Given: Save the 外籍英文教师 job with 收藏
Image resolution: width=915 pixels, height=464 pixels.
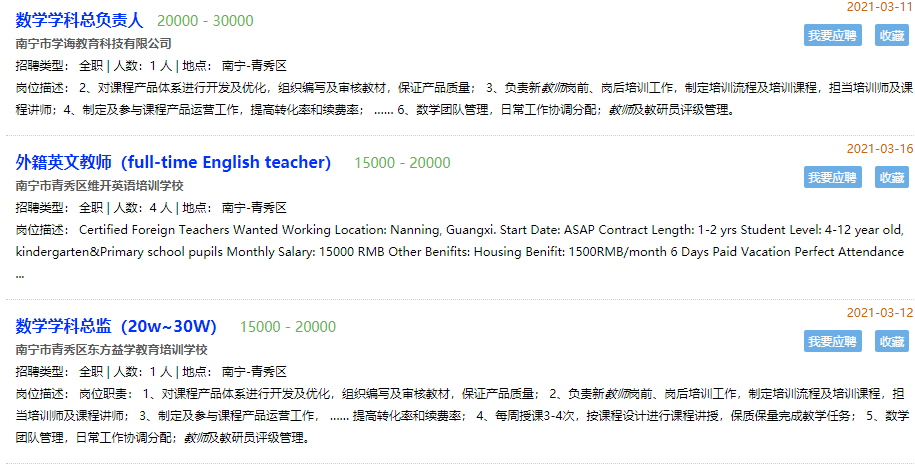Looking at the screenshot, I should (x=891, y=177).
